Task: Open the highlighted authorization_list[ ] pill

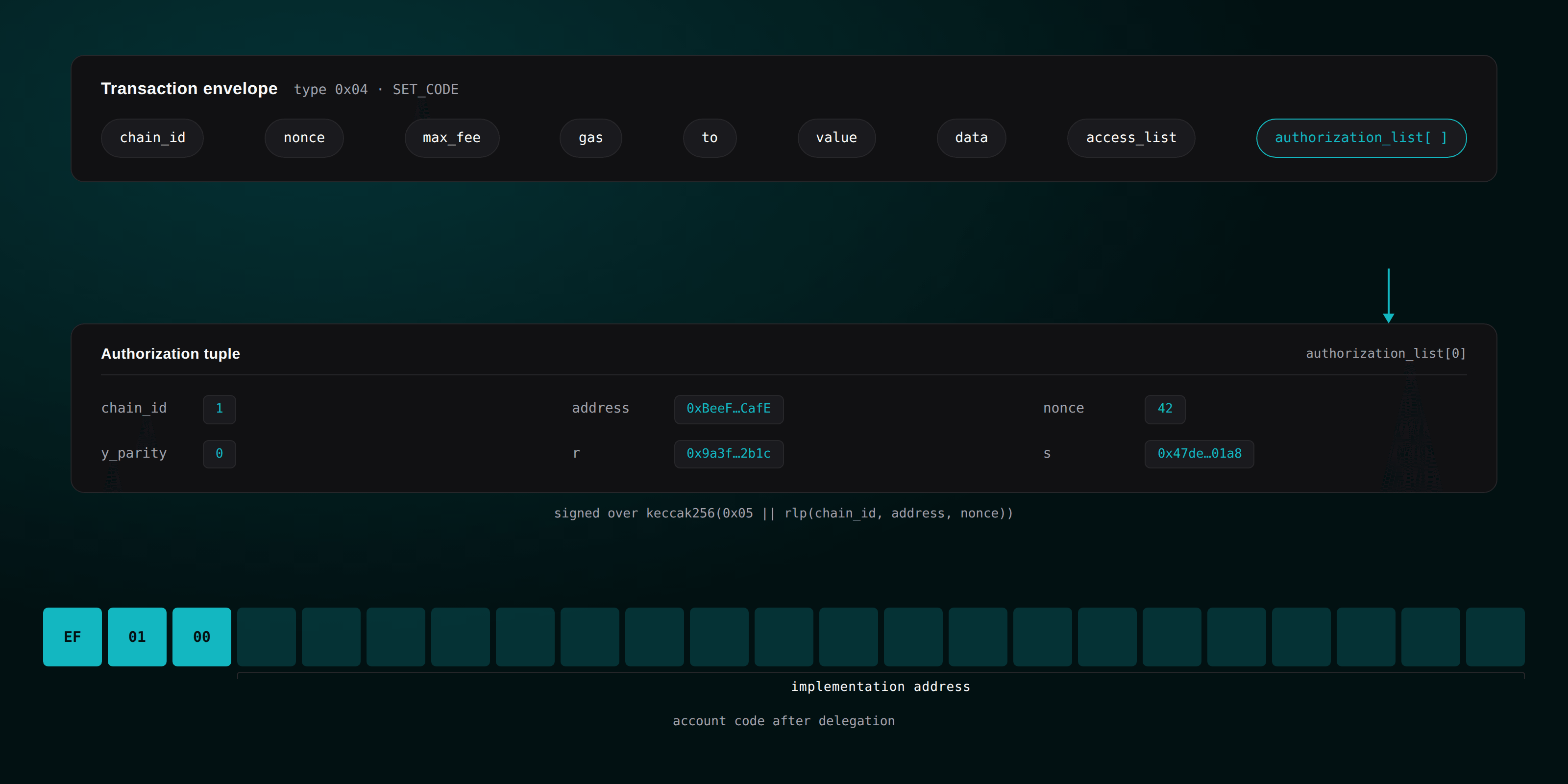Action: 1361,138
